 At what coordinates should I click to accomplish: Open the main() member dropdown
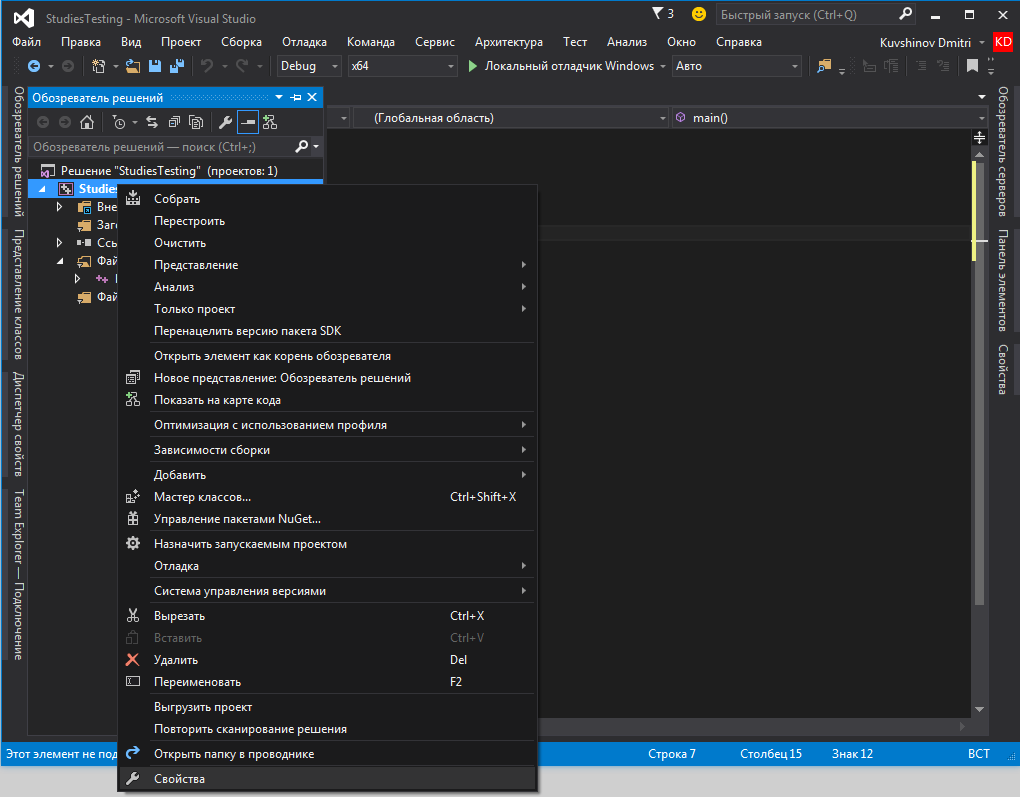[x=830, y=118]
